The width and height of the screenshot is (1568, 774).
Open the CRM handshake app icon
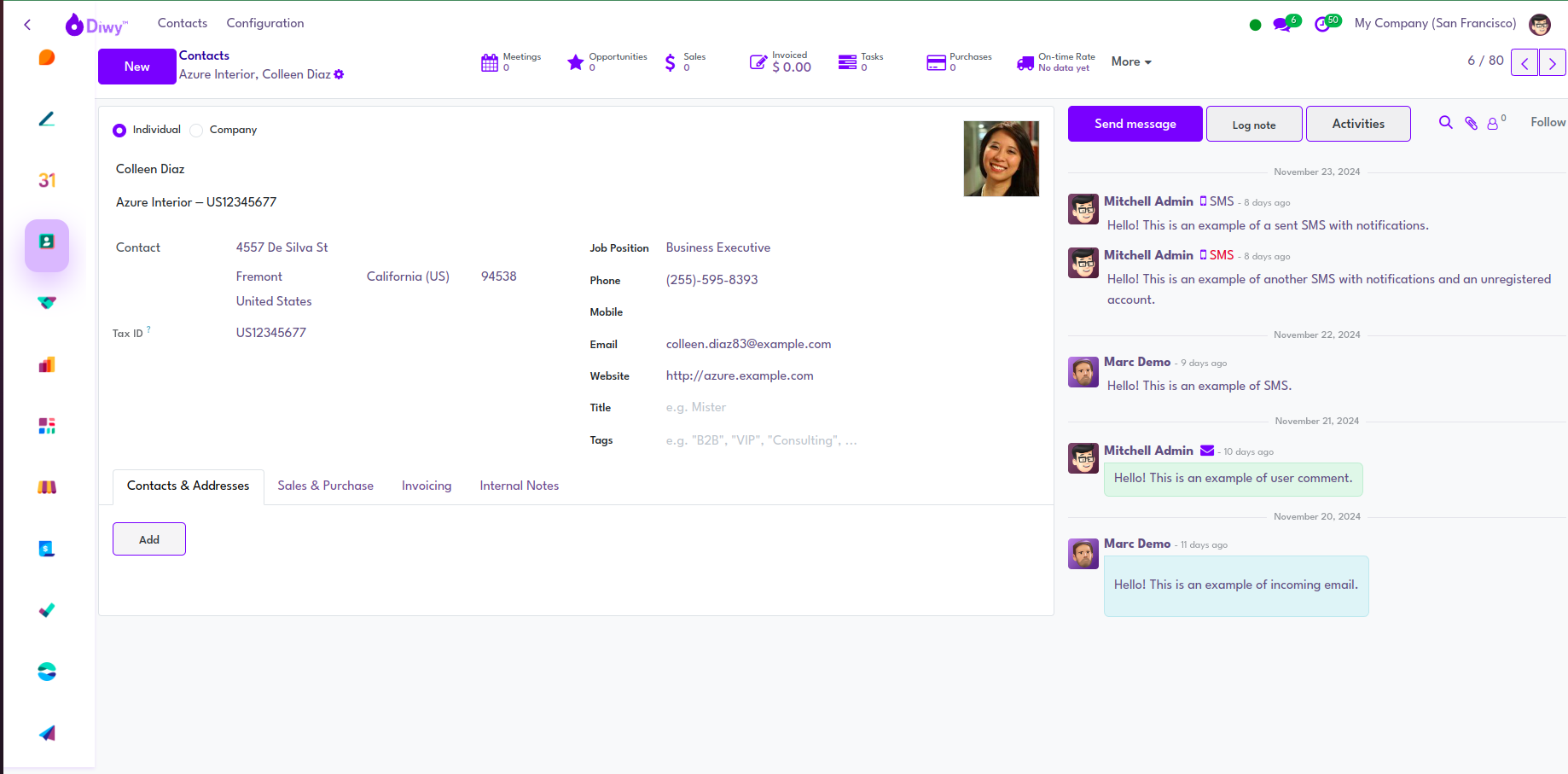[x=47, y=303]
